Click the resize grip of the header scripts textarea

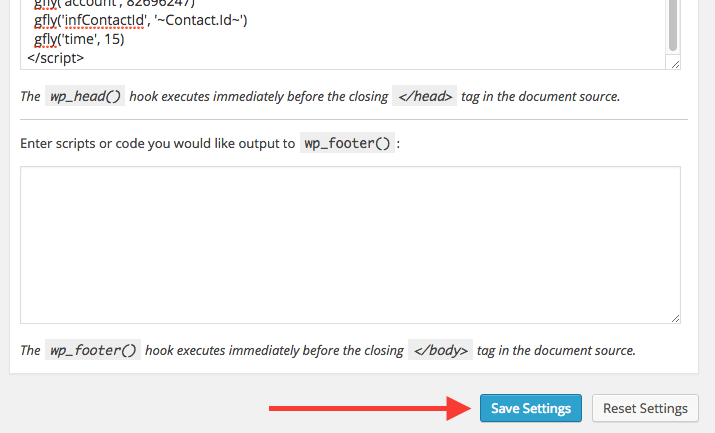(675, 64)
